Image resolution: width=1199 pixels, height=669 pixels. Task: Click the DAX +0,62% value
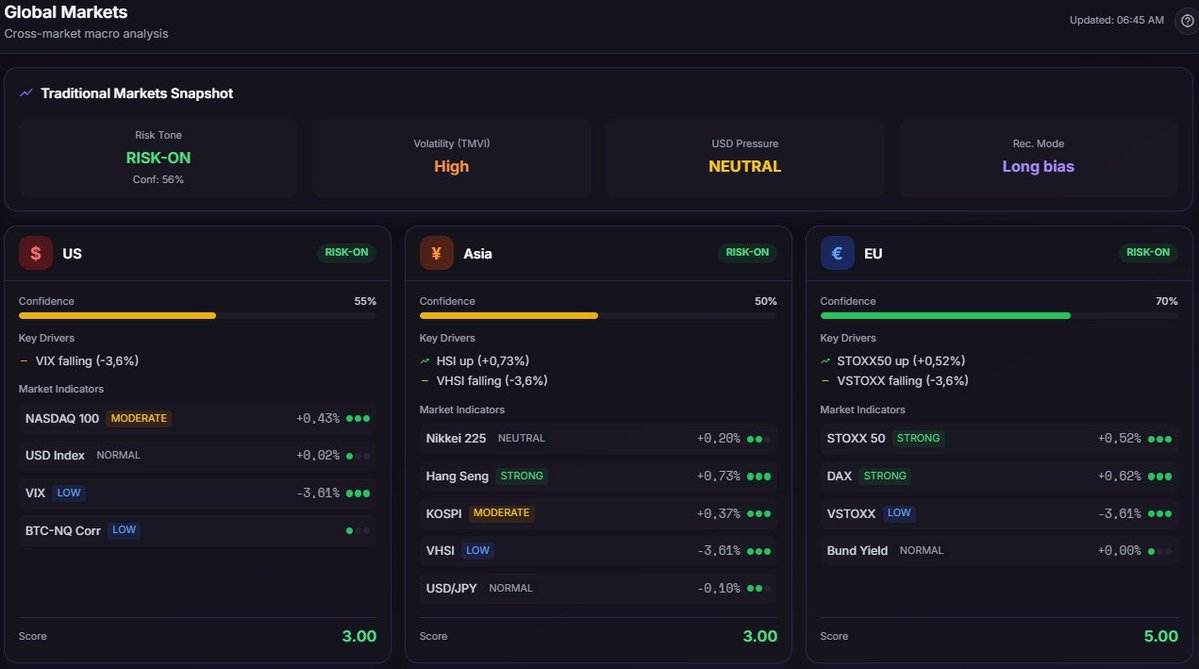pos(1119,476)
